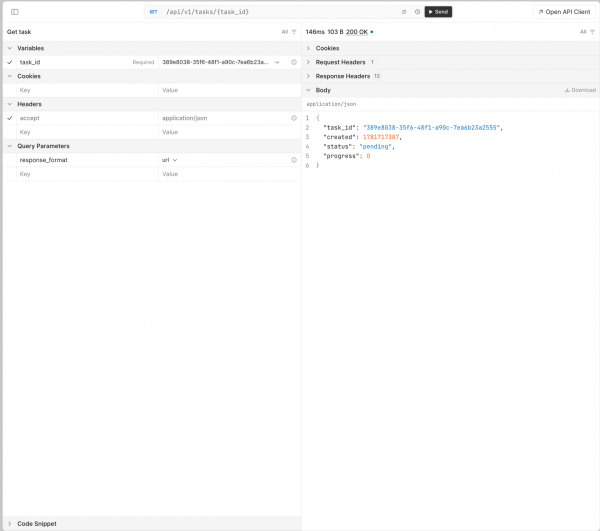600x531 pixels.
Task: Toggle the task_id variable checkbox
Action: 10,62
